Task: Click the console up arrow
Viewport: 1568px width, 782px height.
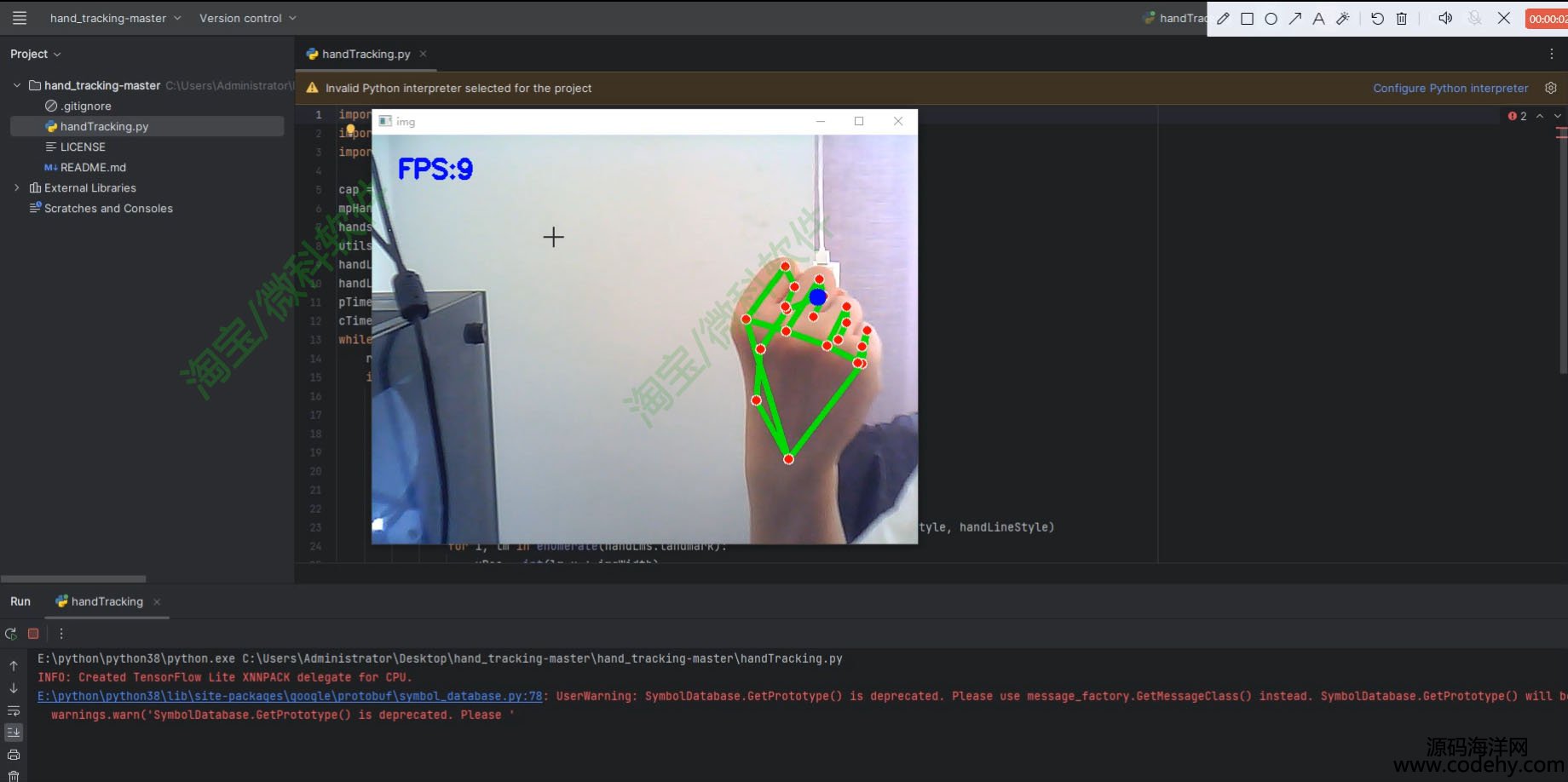Action: 14,666
